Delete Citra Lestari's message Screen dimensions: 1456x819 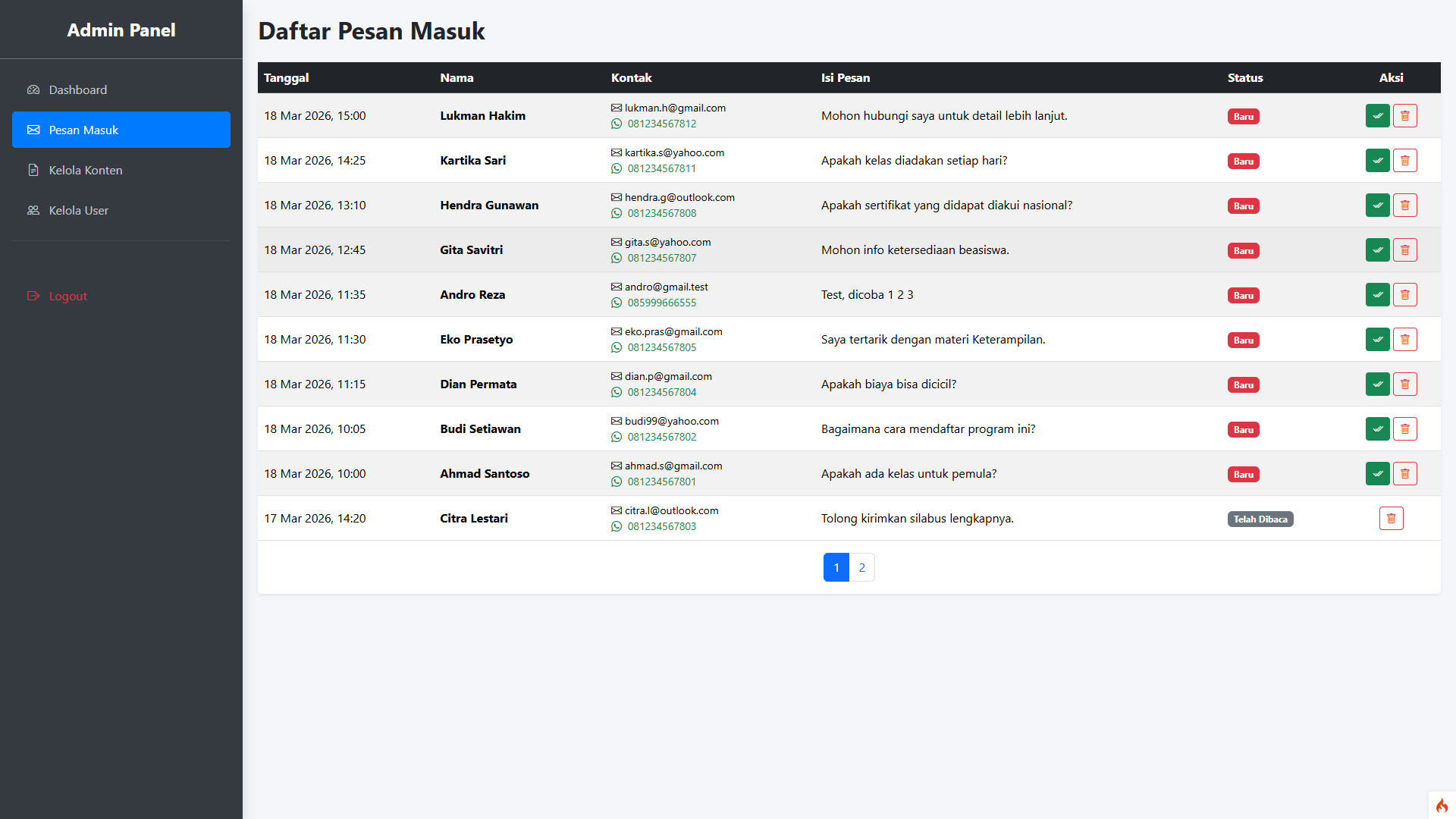[x=1391, y=519]
